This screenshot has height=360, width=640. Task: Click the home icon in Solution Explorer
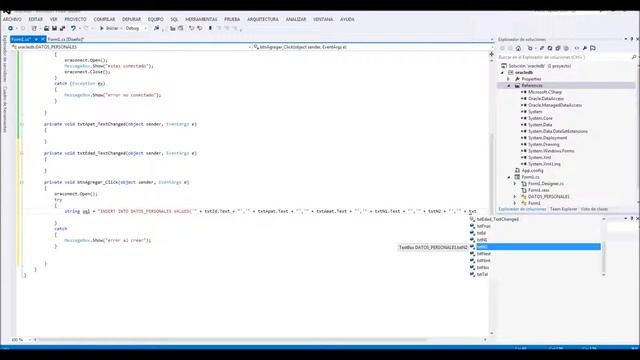coord(518,48)
